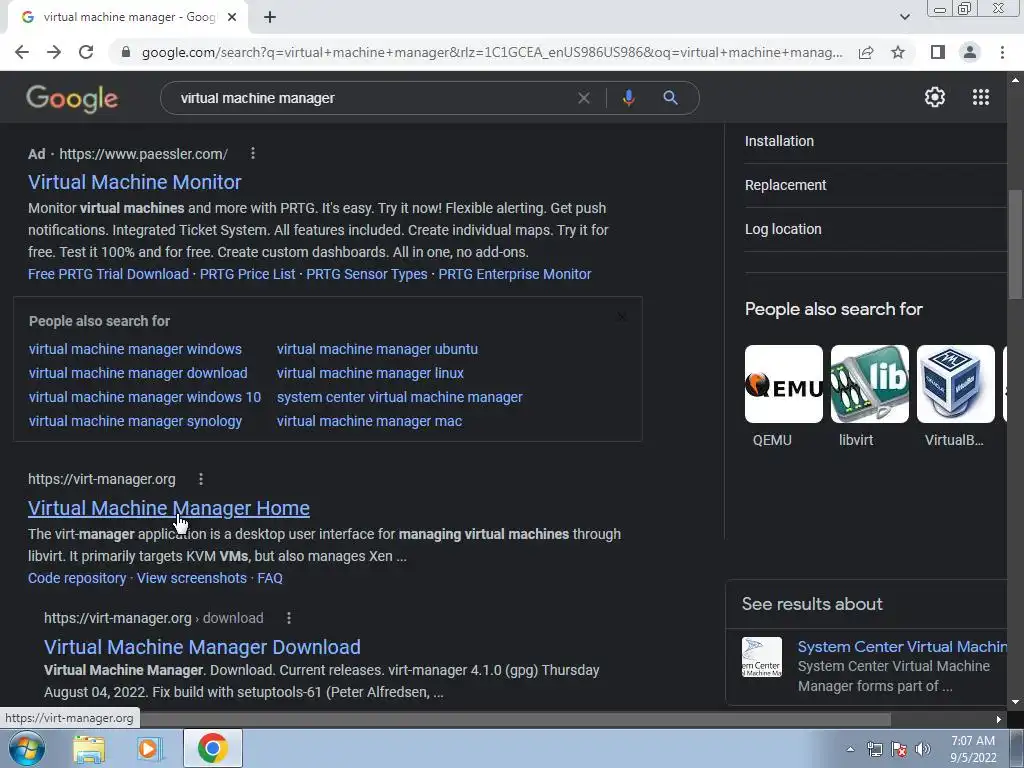Click the browser address bar URL
The width and height of the screenshot is (1024, 768).
click(492, 52)
